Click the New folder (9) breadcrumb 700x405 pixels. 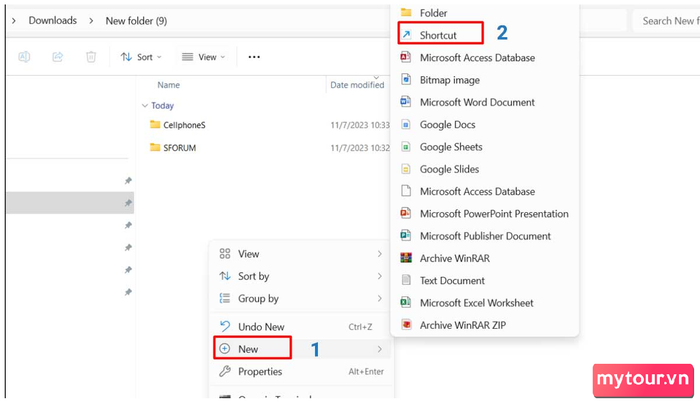(136, 21)
